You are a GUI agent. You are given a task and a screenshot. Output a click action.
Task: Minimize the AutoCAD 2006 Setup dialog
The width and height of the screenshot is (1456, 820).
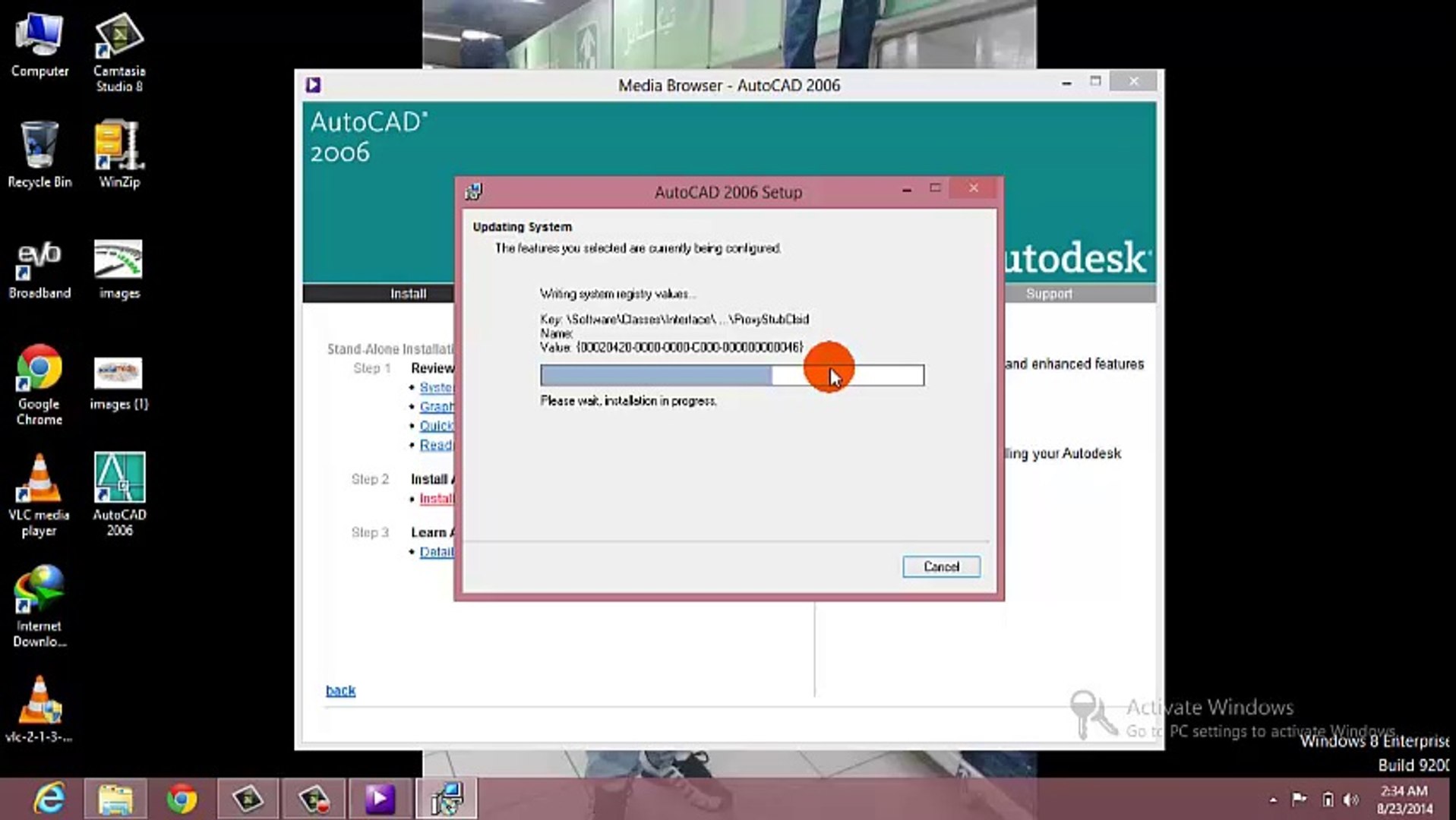[906, 190]
